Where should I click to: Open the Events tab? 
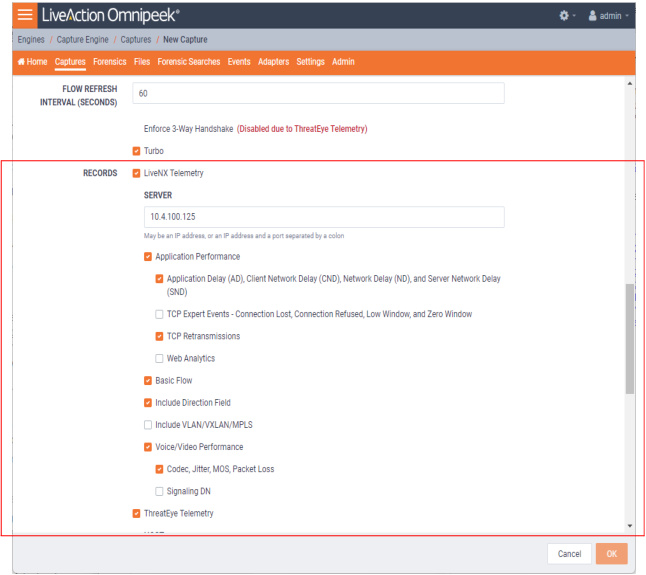(x=239, y=62)
